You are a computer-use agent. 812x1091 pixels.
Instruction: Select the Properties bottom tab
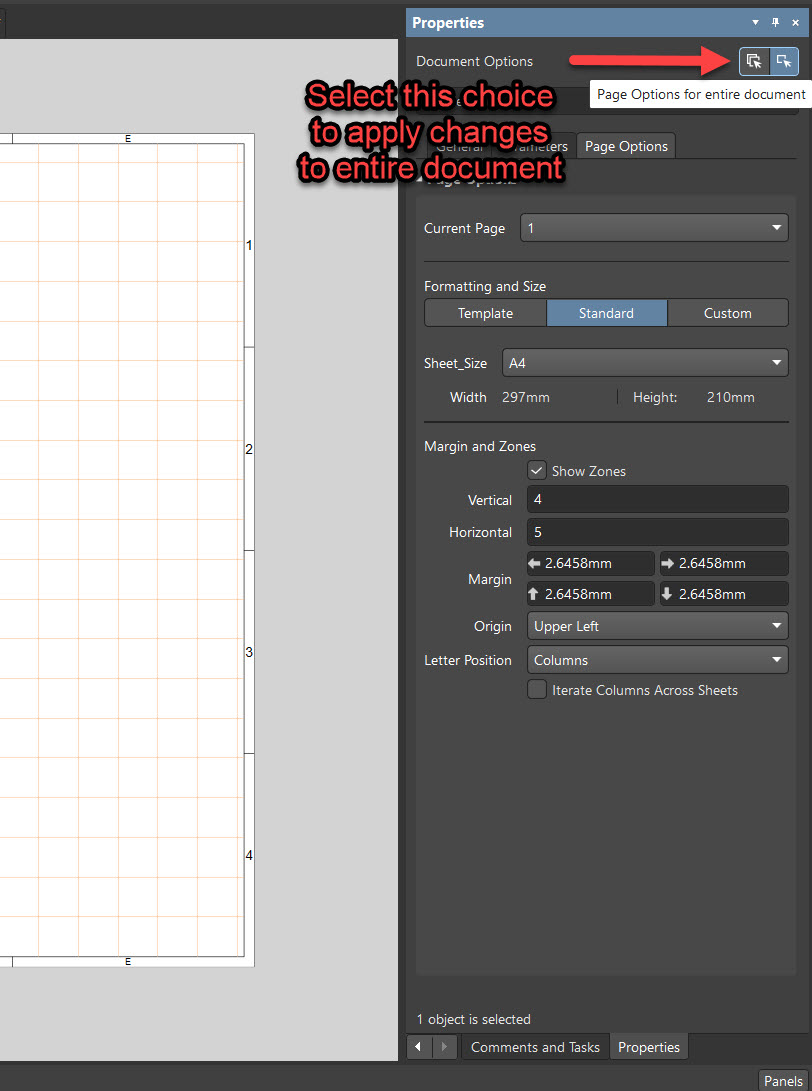pos(648,1047)
